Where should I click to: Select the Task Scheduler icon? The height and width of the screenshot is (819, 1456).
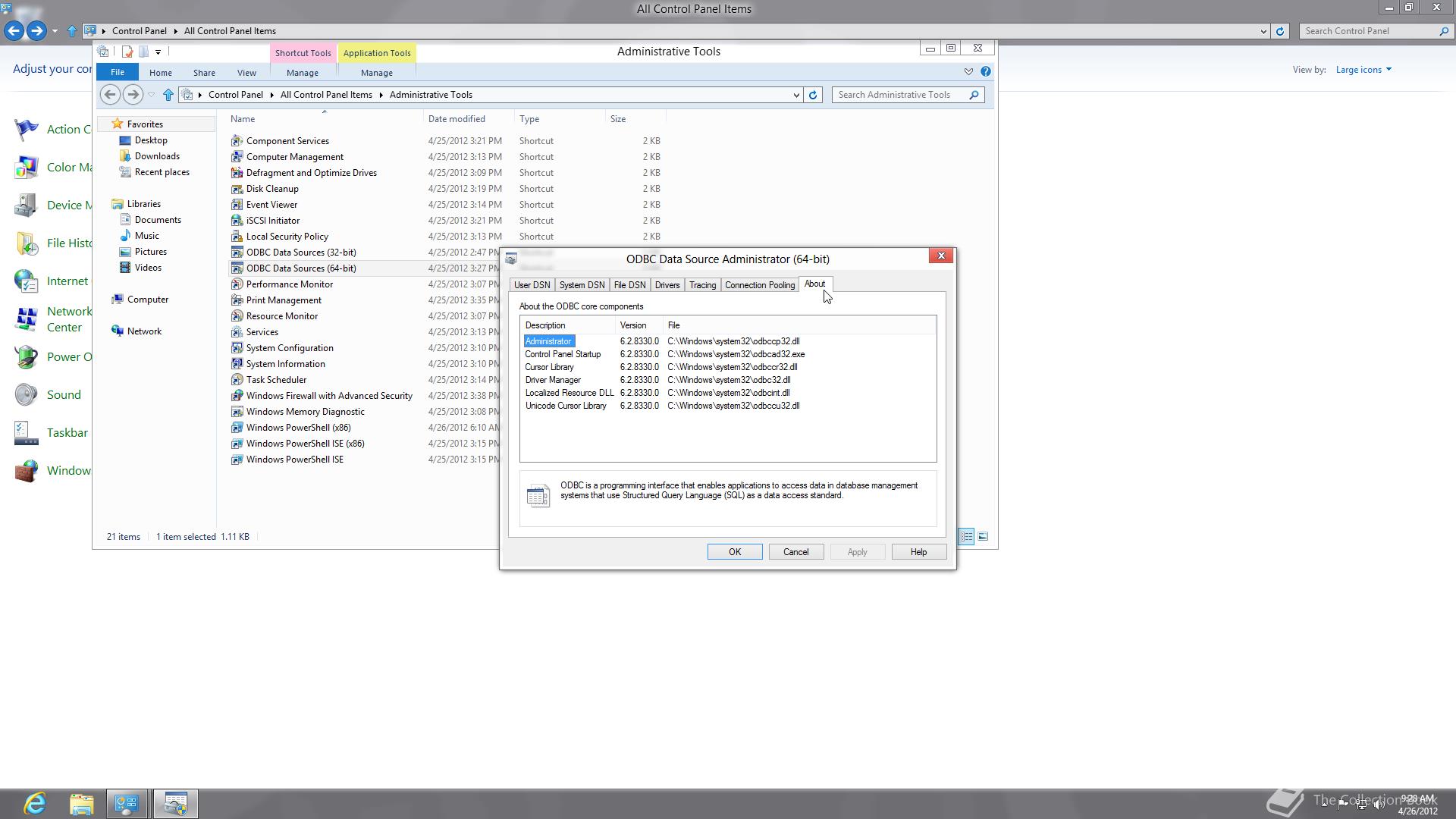pyautogui.click(x=237, y=380)
